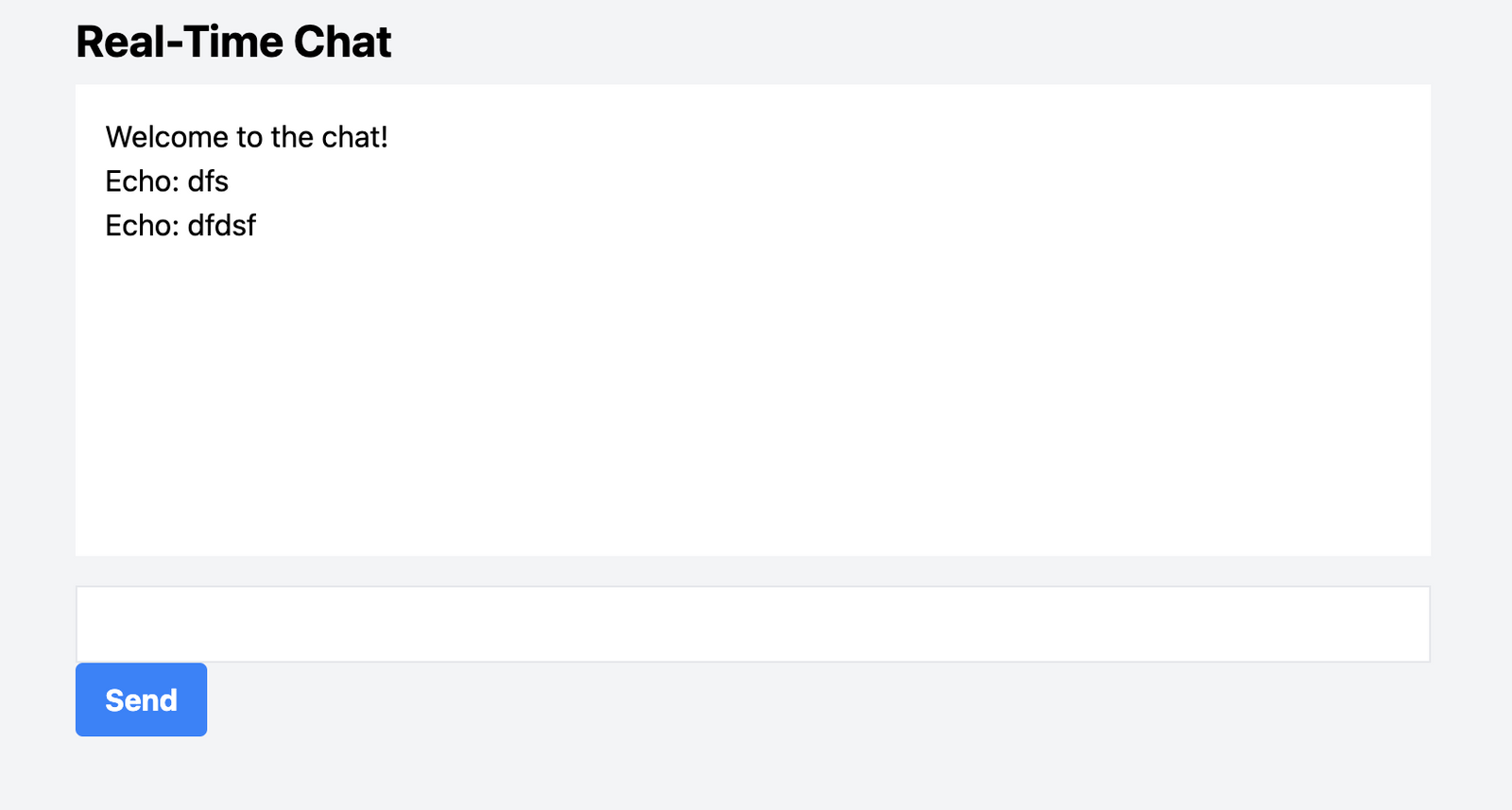Tap the Send label on the button

140,699
